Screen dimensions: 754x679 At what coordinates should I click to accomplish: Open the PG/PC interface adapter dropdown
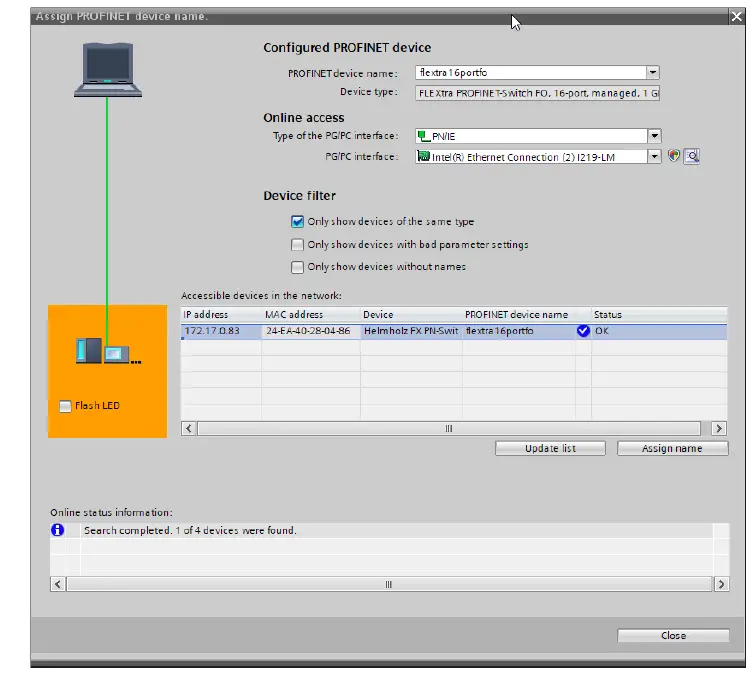654,156
